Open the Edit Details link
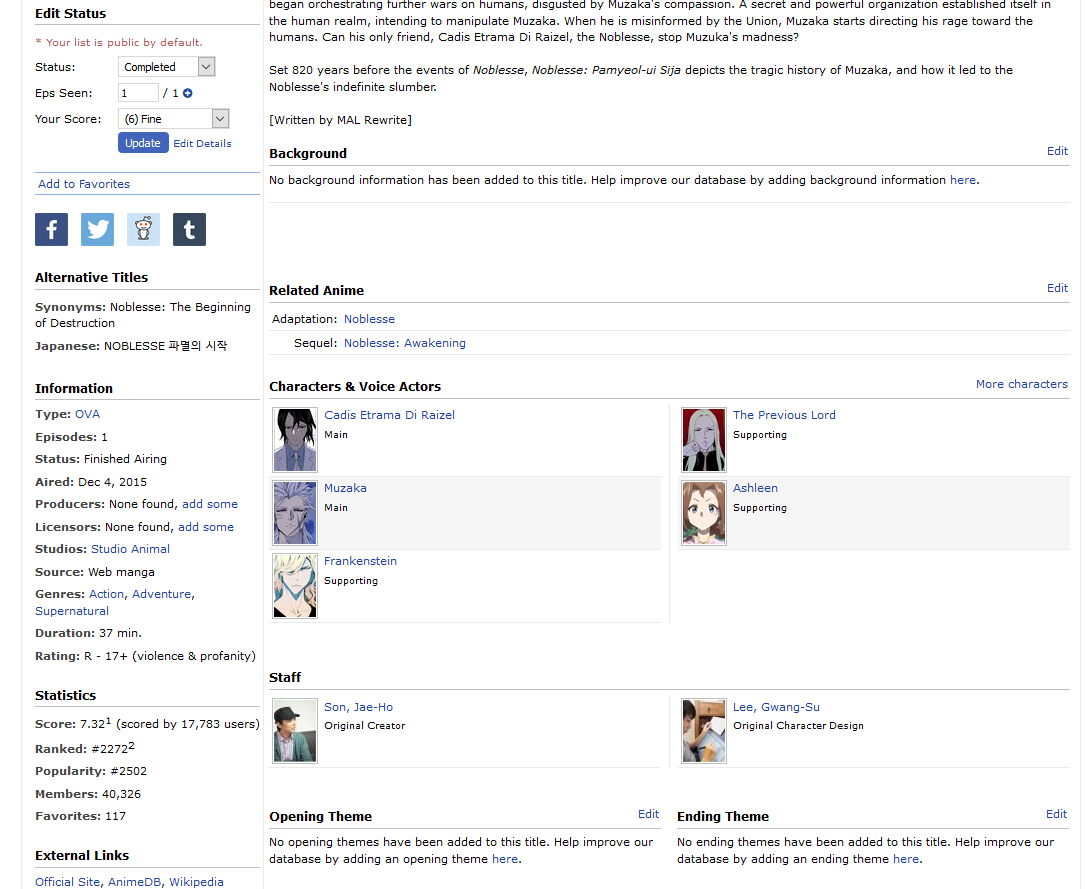This screenshot has width=1086, height=889. [x=202, y=144]
